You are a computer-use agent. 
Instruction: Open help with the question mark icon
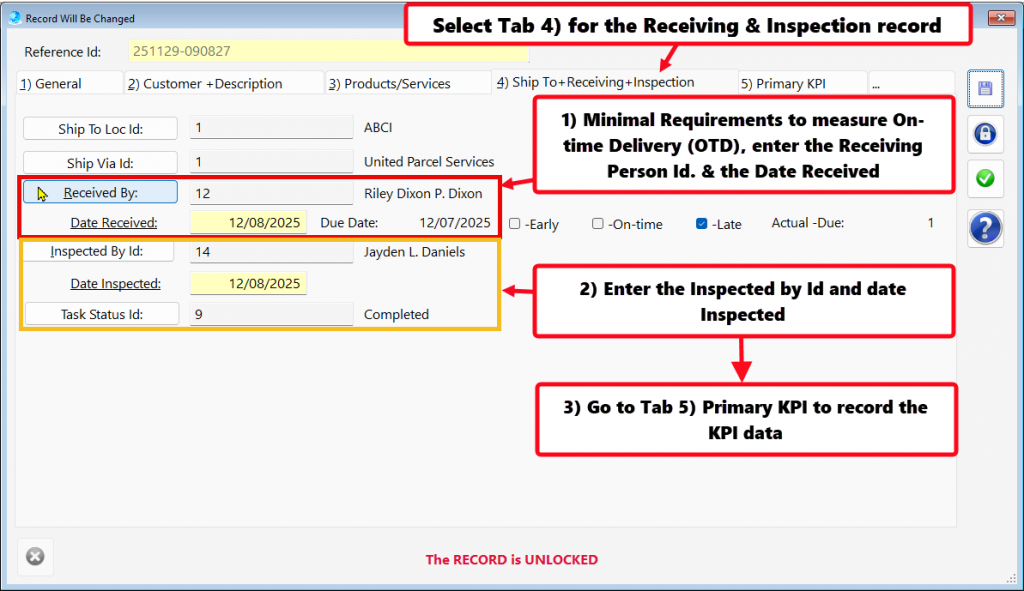point(985,229)
